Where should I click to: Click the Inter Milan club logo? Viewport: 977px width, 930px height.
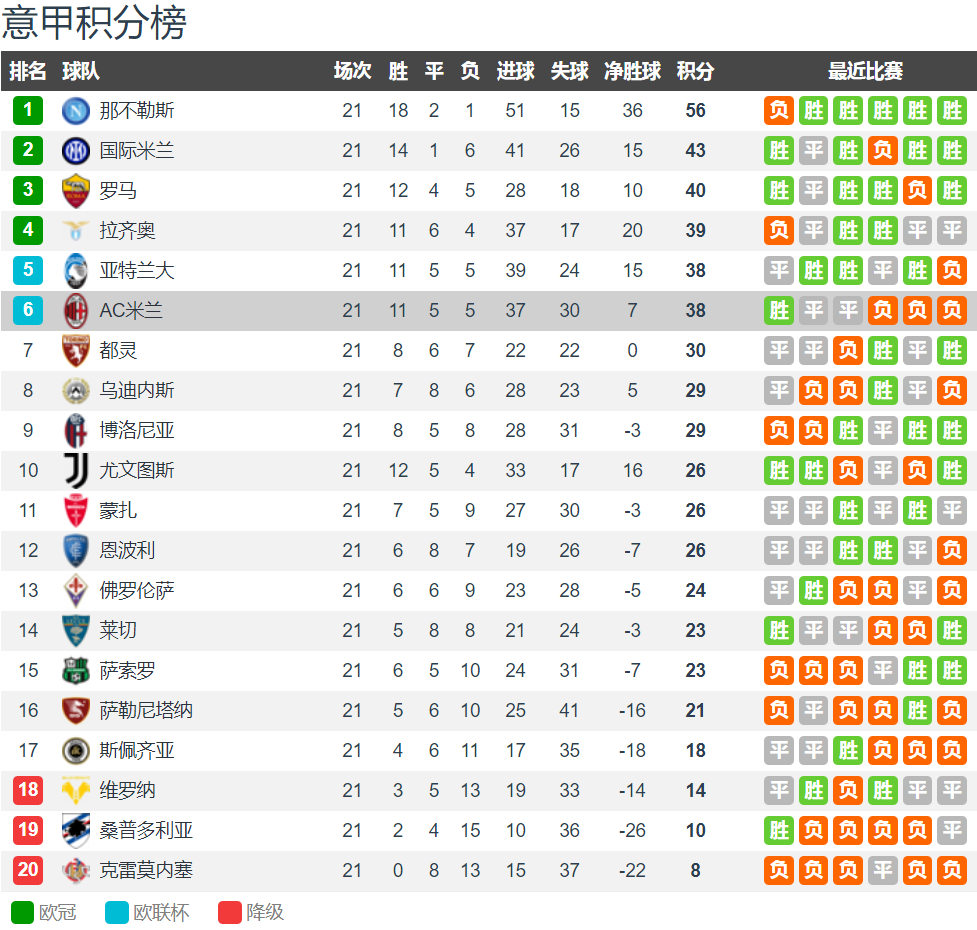(x=75, y=151)
